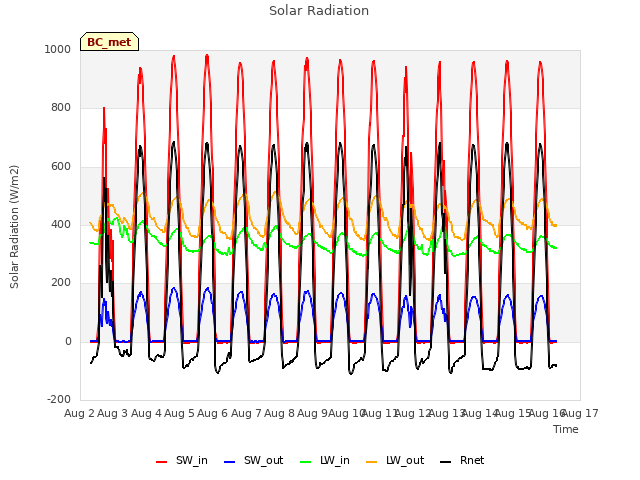Screen dimensions: 640x480
Task: Click the BC_met annotation label
Action: coord(109,42)
